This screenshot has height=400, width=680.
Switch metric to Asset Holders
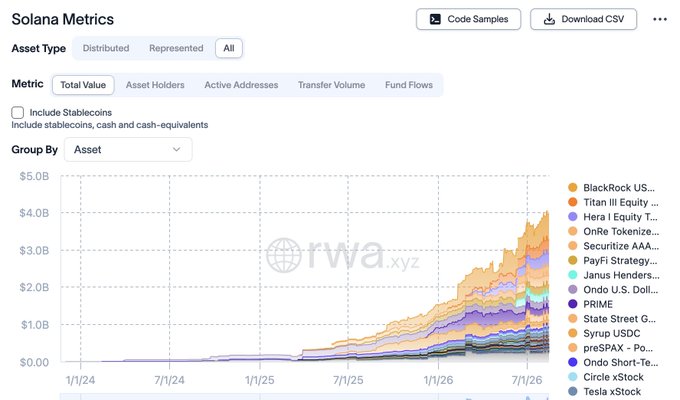[x=155, y=85]
